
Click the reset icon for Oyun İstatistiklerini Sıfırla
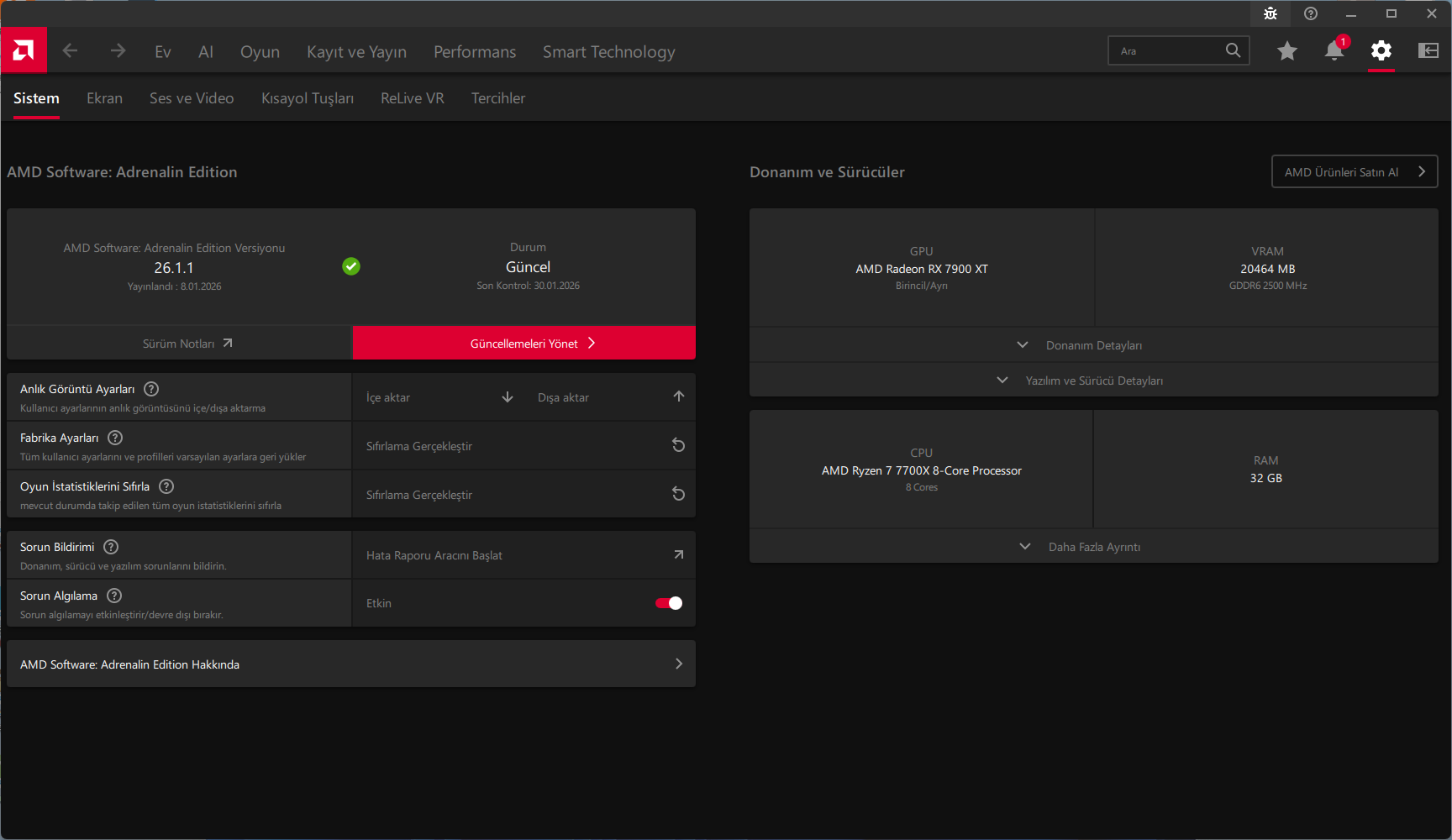tap(678, 494)
